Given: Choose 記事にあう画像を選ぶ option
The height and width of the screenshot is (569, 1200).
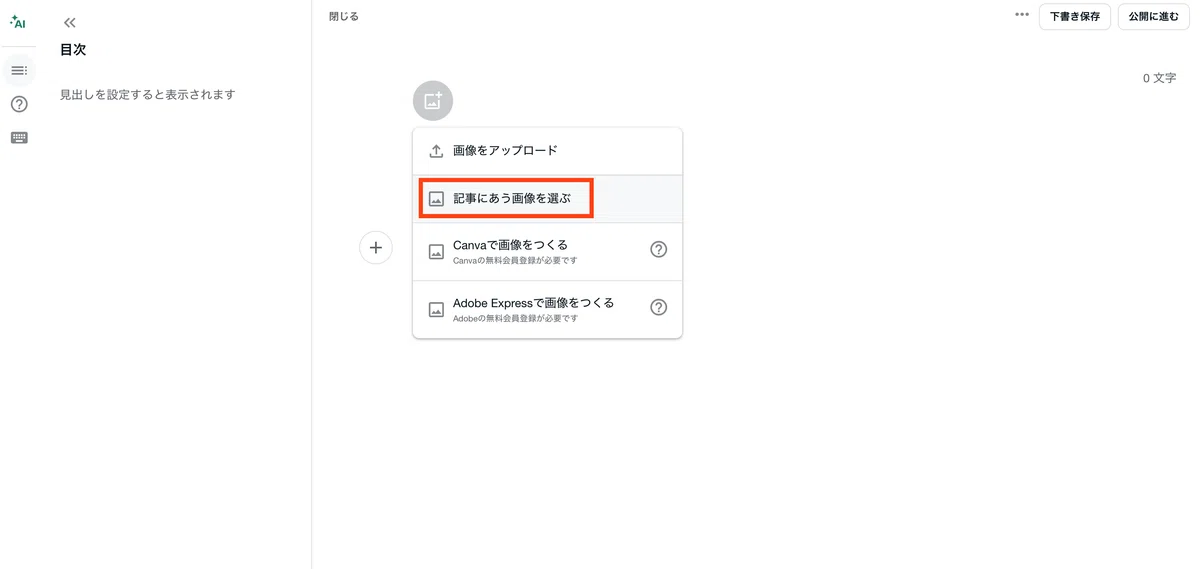Looking at the screenshot, I should tap(547, 199).
